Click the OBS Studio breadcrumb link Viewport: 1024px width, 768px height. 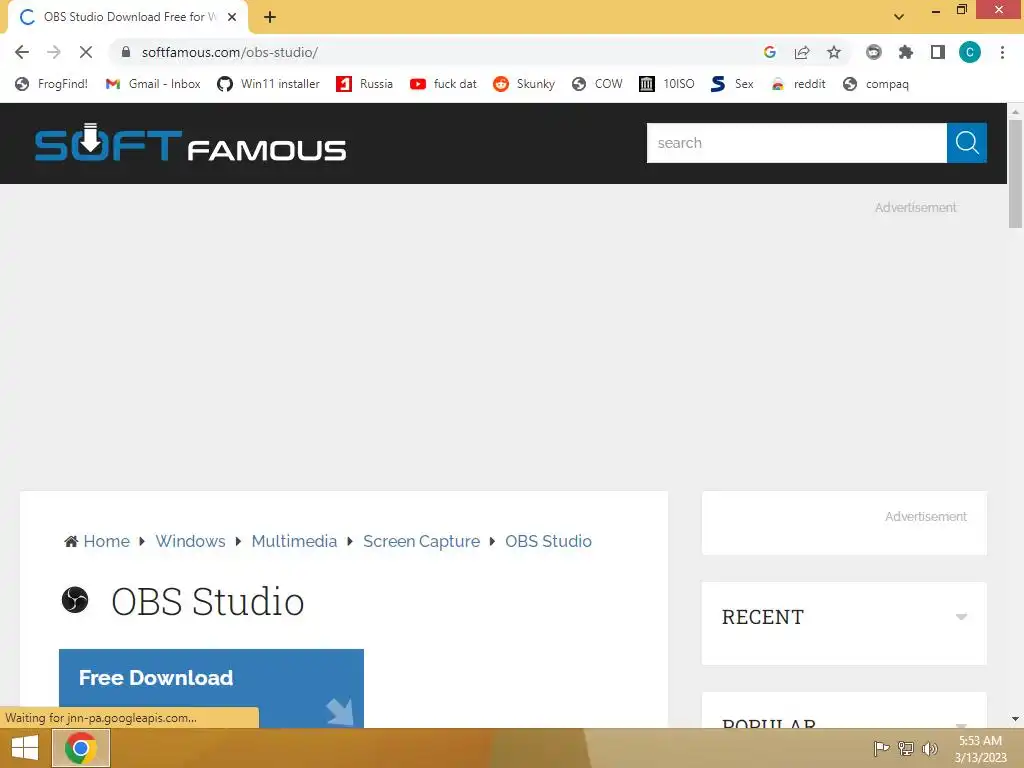tap(548, 541)
